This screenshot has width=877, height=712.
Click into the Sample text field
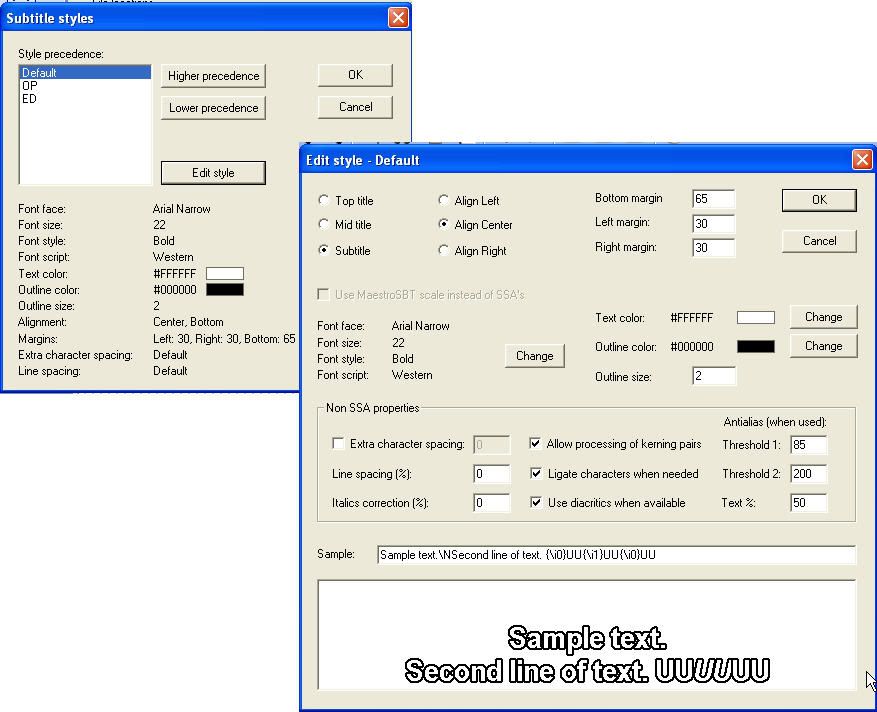click(616, 555)
